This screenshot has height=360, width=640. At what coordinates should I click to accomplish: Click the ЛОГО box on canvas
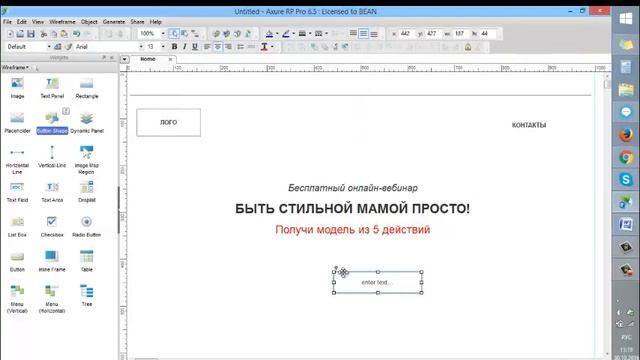tap(169, 122)
